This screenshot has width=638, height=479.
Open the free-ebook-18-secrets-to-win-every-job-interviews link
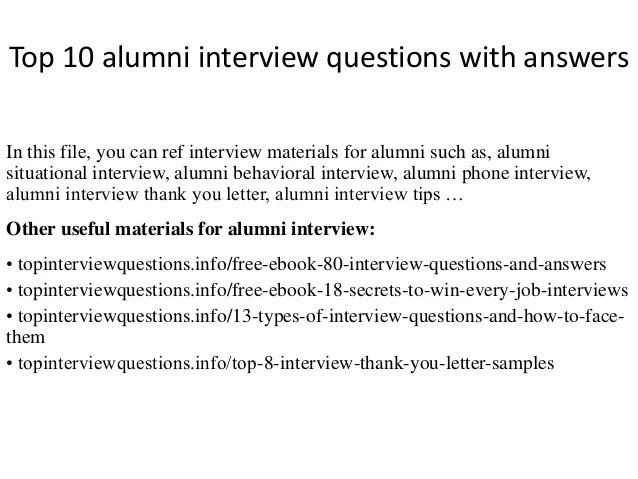click(323, 291)
